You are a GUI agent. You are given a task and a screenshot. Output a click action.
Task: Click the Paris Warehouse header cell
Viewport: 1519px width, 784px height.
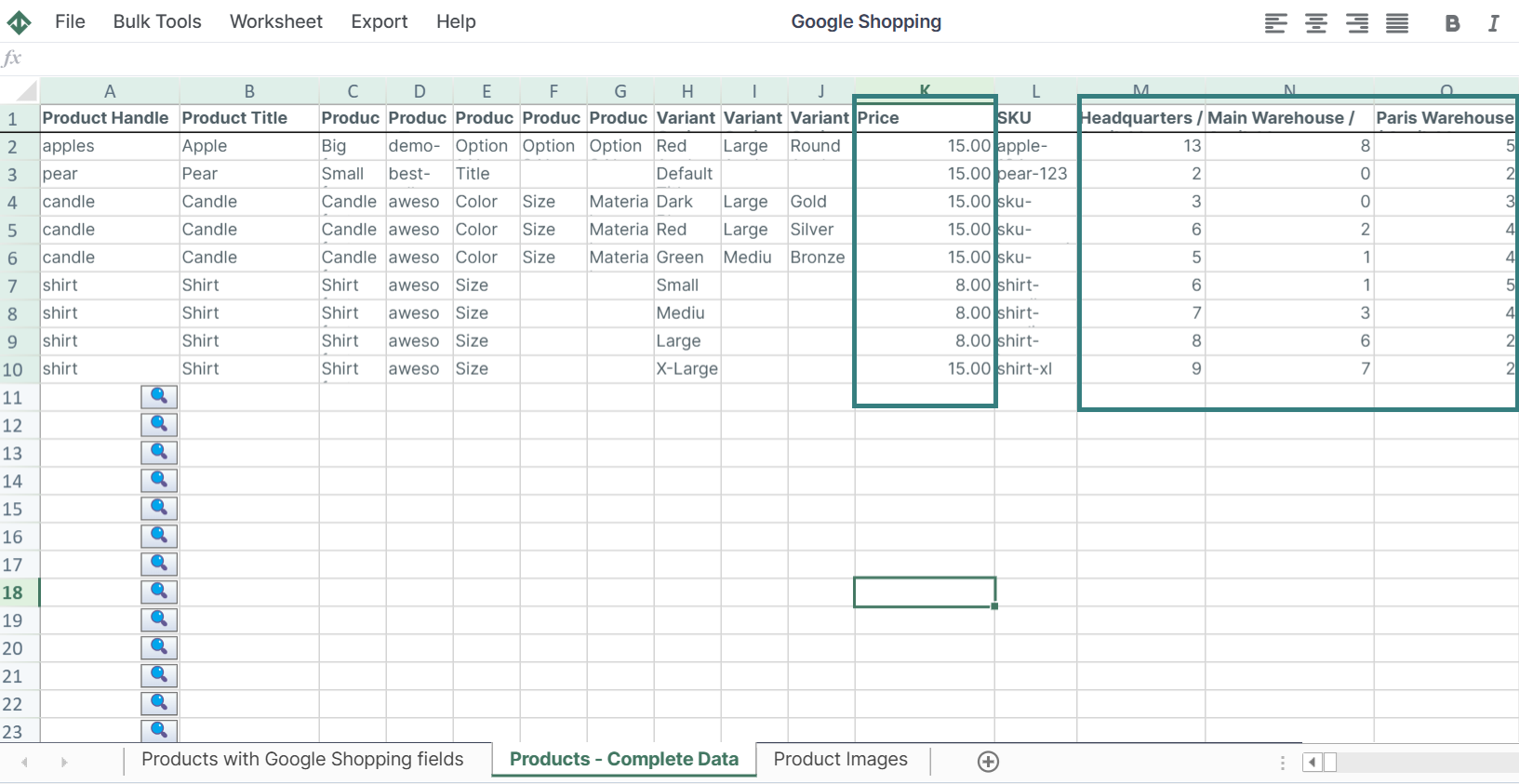pos(1446,118)
